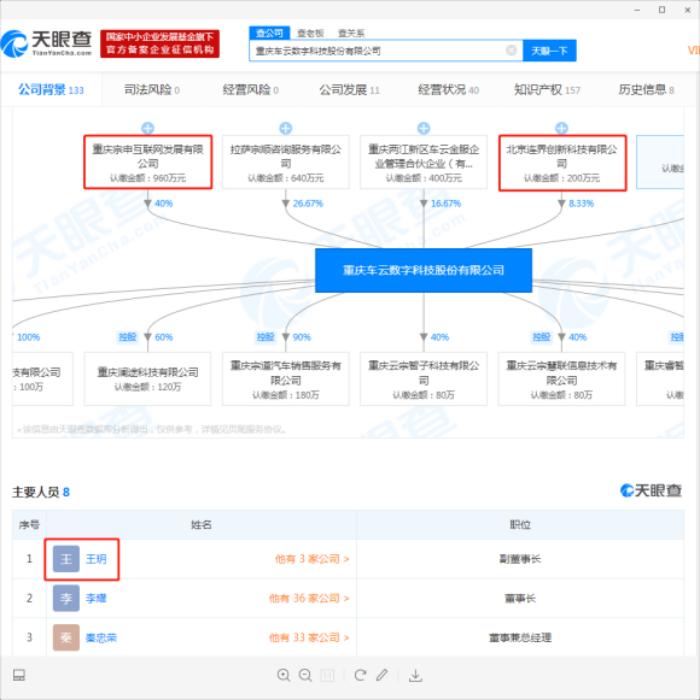Click the 主要人员 8 section heading
The width and height of the screenshot is (700, 700).
tap(41, 492)
